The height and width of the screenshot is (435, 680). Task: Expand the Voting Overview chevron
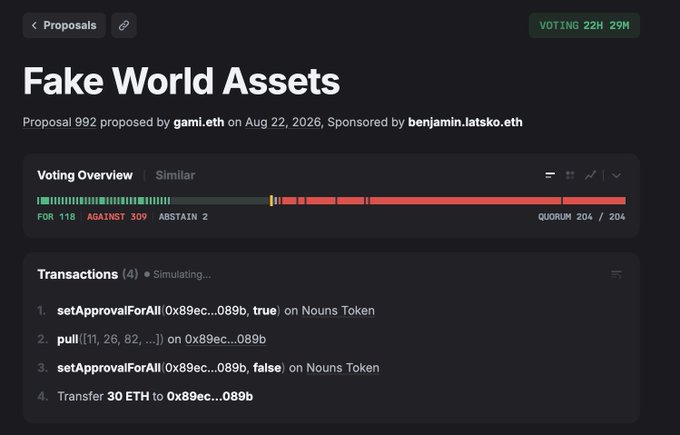[616, 175]
